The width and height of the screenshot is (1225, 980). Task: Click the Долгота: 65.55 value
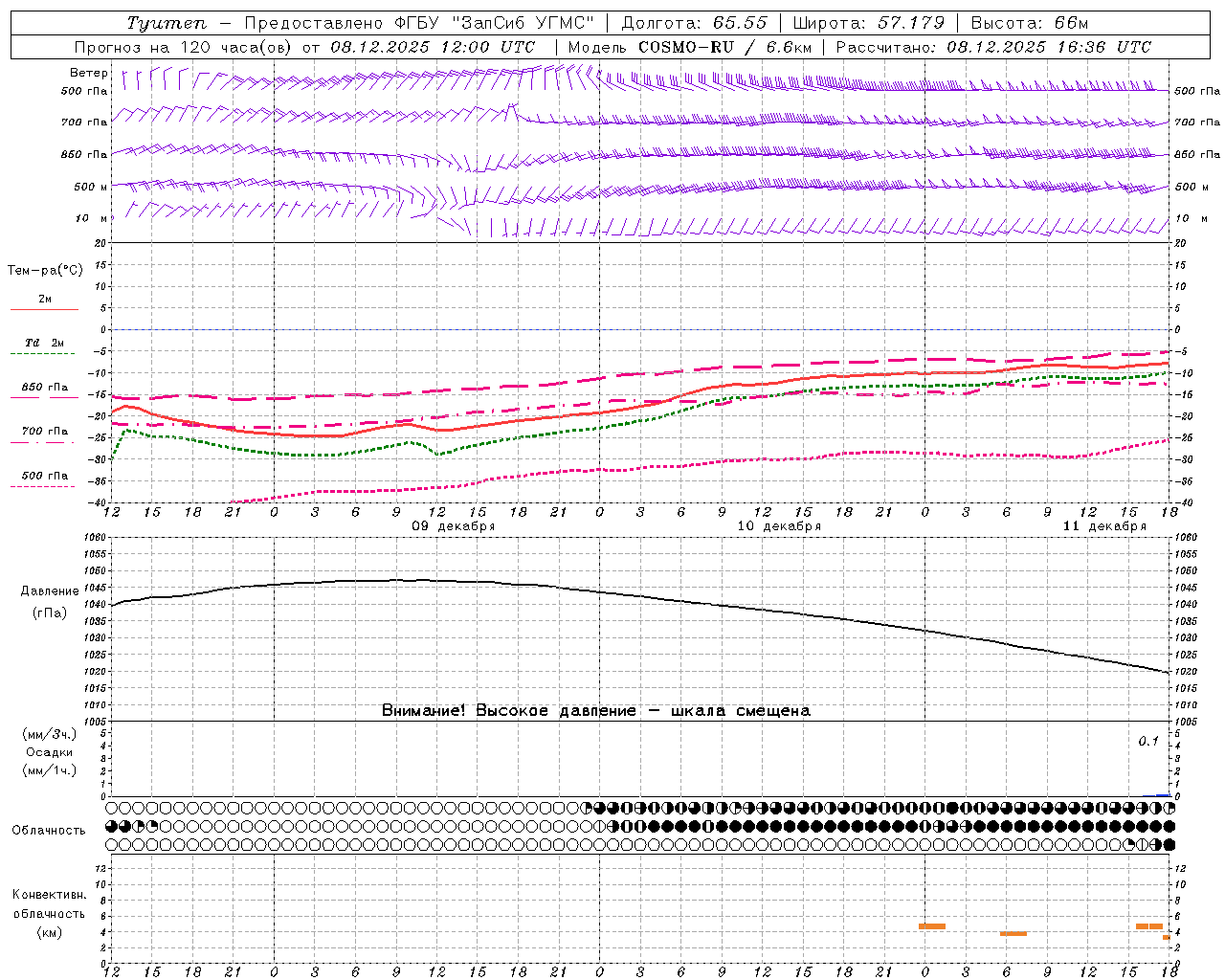pyautogui.click(x=695, y=23)
